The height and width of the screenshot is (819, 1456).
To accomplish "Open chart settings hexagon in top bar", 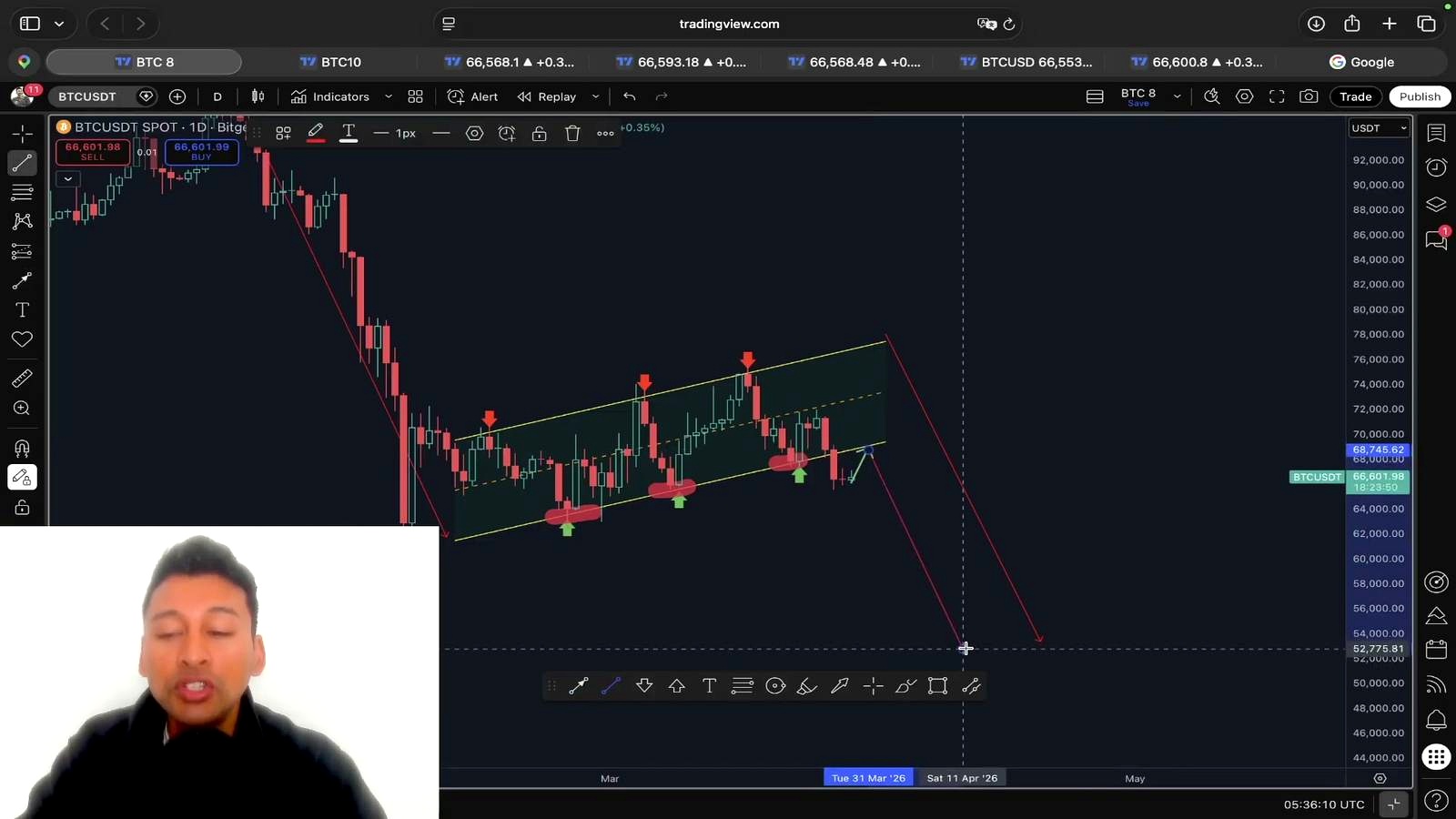I will 1244,96.
